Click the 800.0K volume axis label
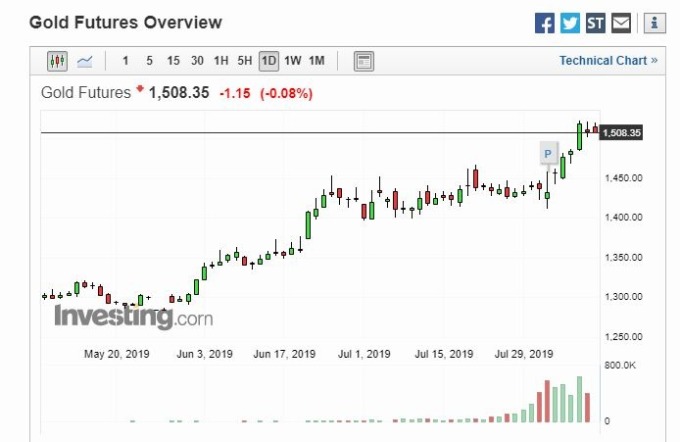Screen dimensions: 680x442 click(x=620, y=365)
